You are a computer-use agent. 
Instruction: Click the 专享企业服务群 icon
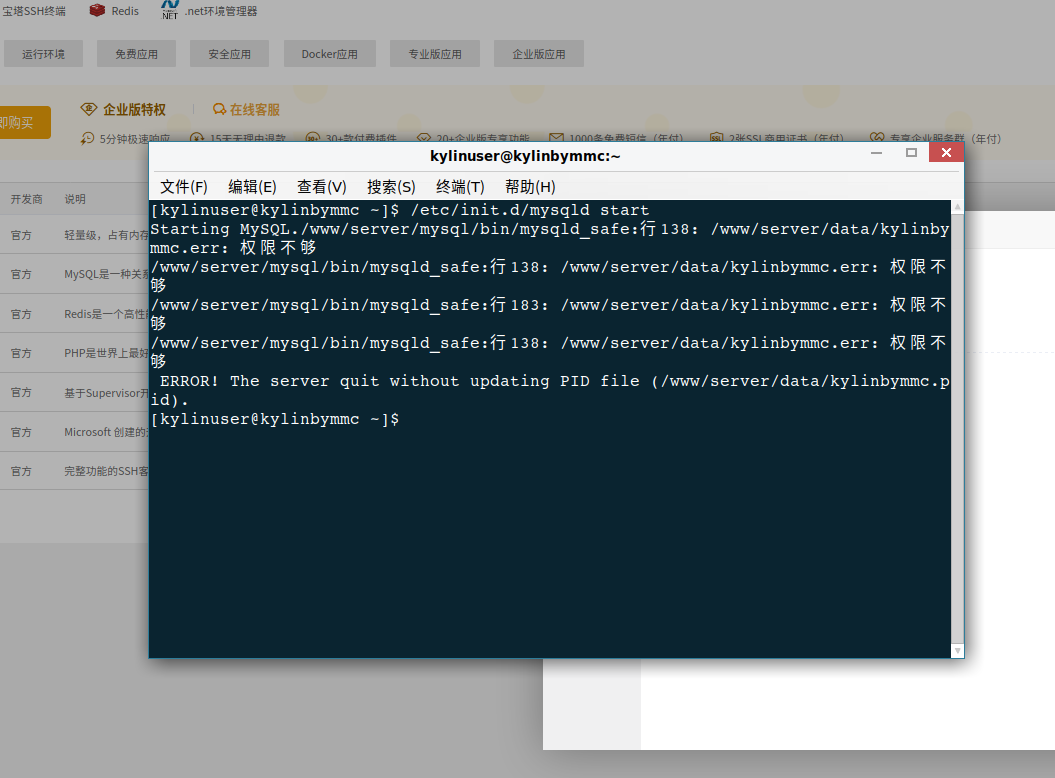tap(877, 139)
